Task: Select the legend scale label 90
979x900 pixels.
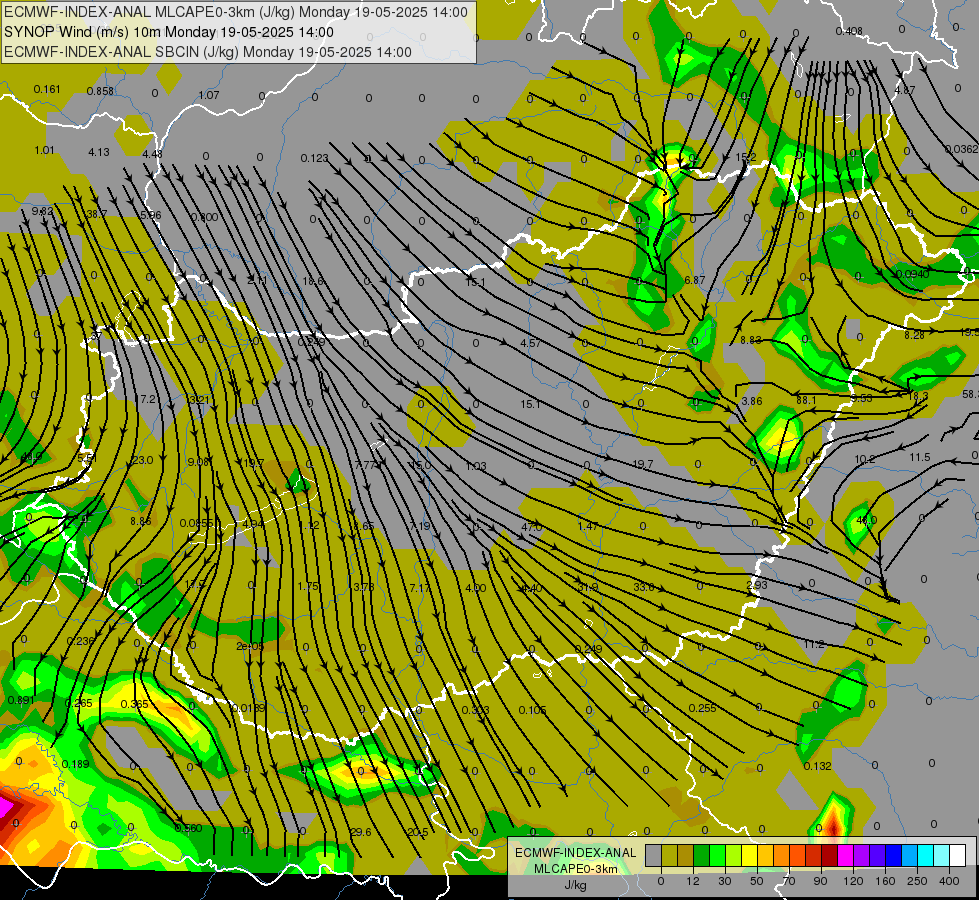Action: [x=820, y=881]
